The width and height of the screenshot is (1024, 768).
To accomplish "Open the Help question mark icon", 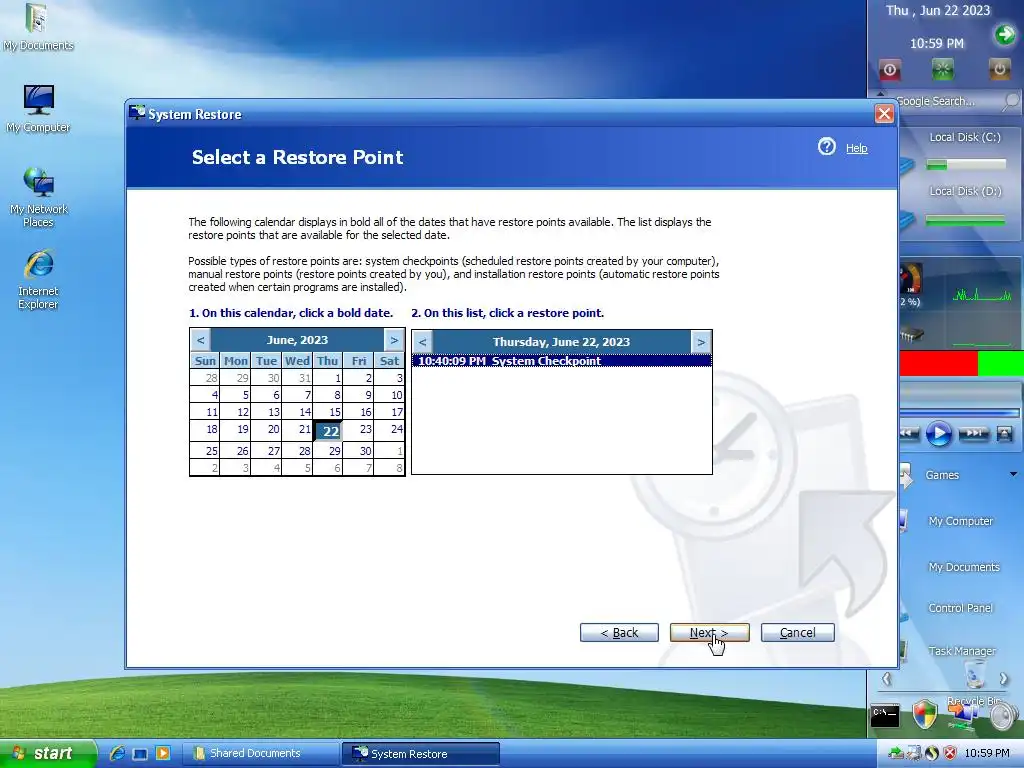I will (x=826, y=146).
